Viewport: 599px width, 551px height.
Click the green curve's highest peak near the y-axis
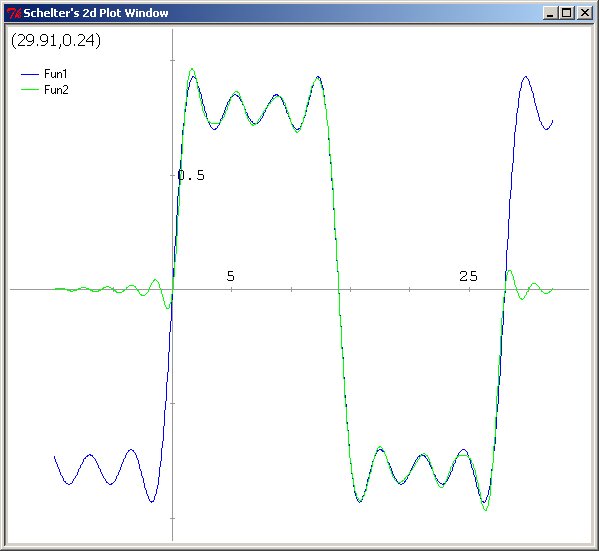[192, 69]
